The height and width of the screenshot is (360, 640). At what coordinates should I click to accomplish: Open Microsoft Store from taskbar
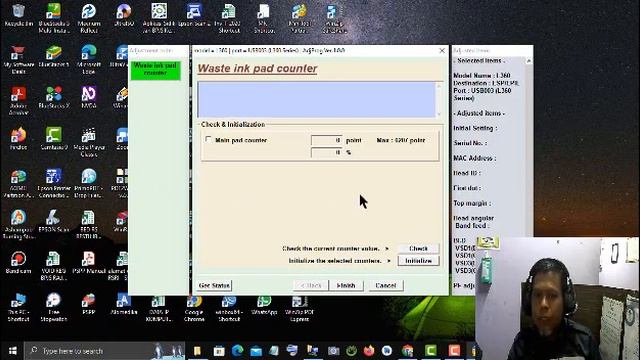tap(219, 351)
